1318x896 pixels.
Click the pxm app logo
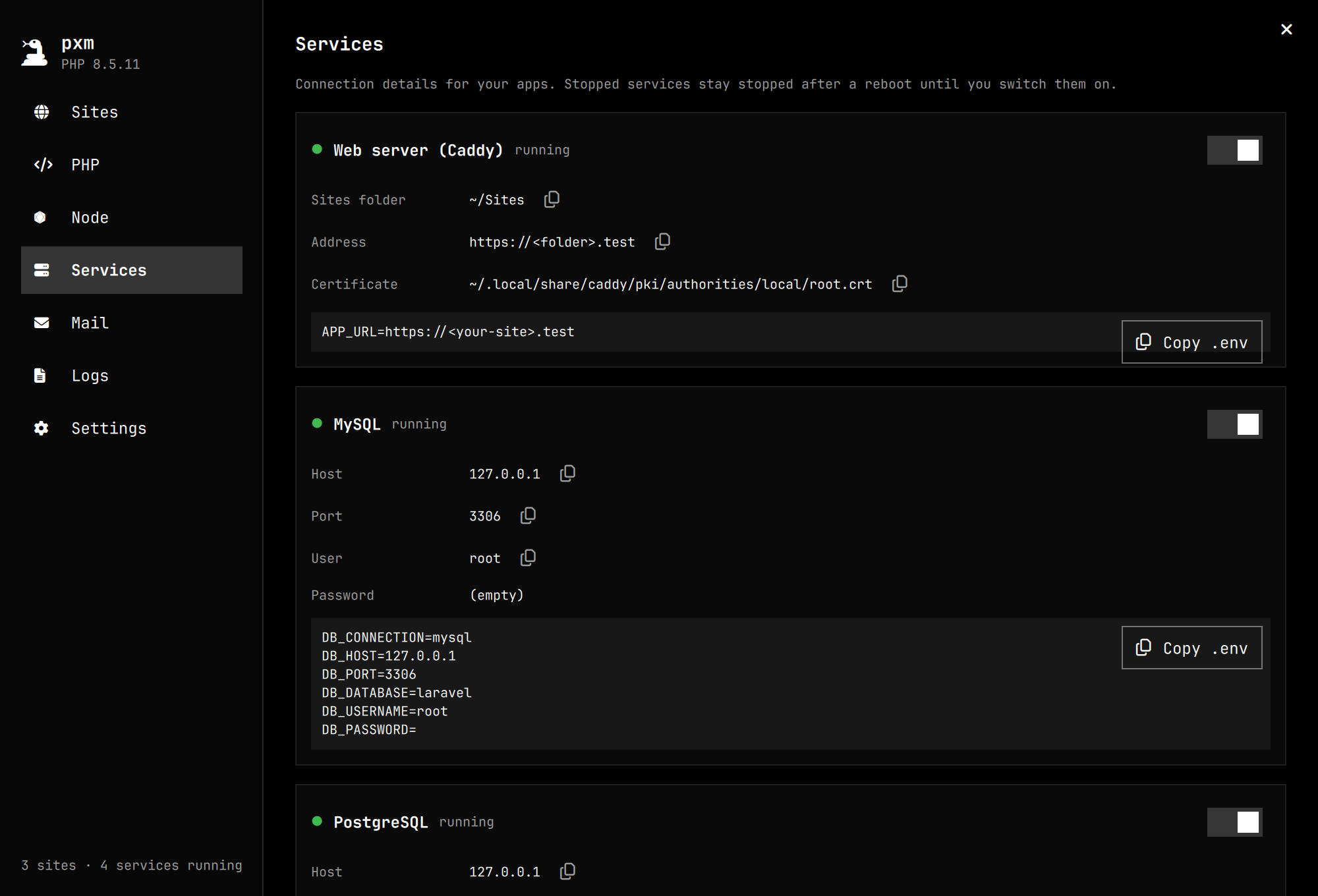coord(34,52)
